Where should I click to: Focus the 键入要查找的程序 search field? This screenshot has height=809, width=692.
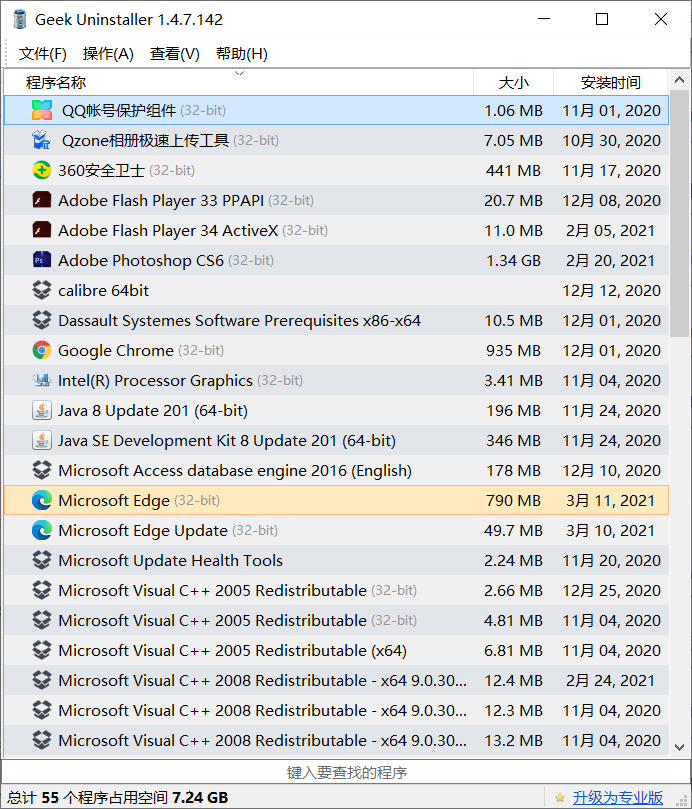(346, 772)
